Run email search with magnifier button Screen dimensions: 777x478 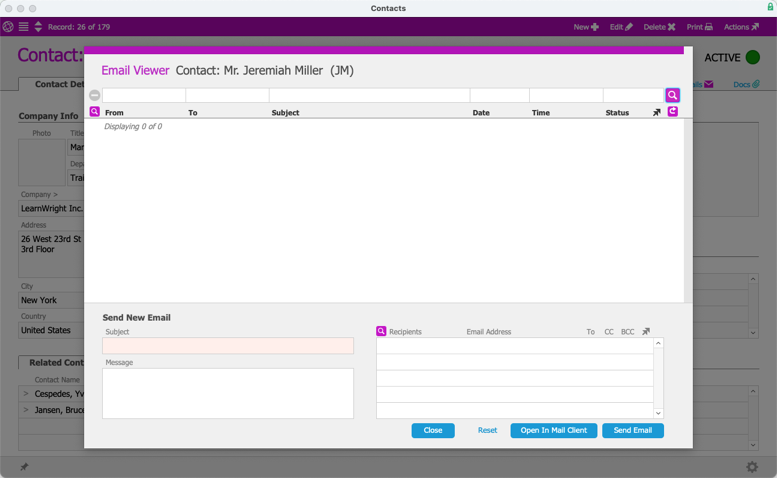click(672, 95)
